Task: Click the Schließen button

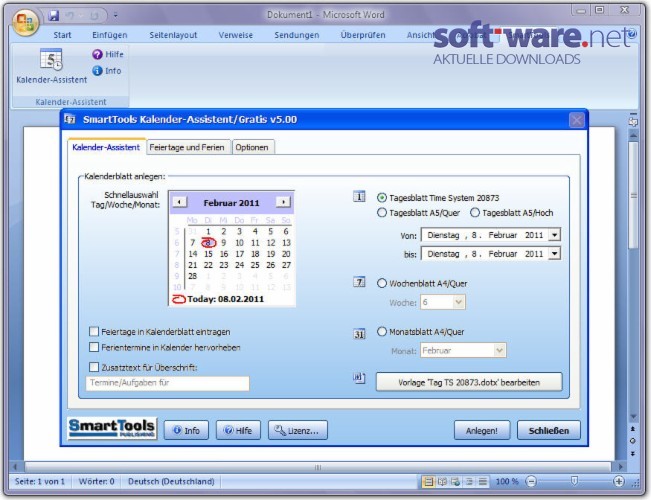Action: 548,430
